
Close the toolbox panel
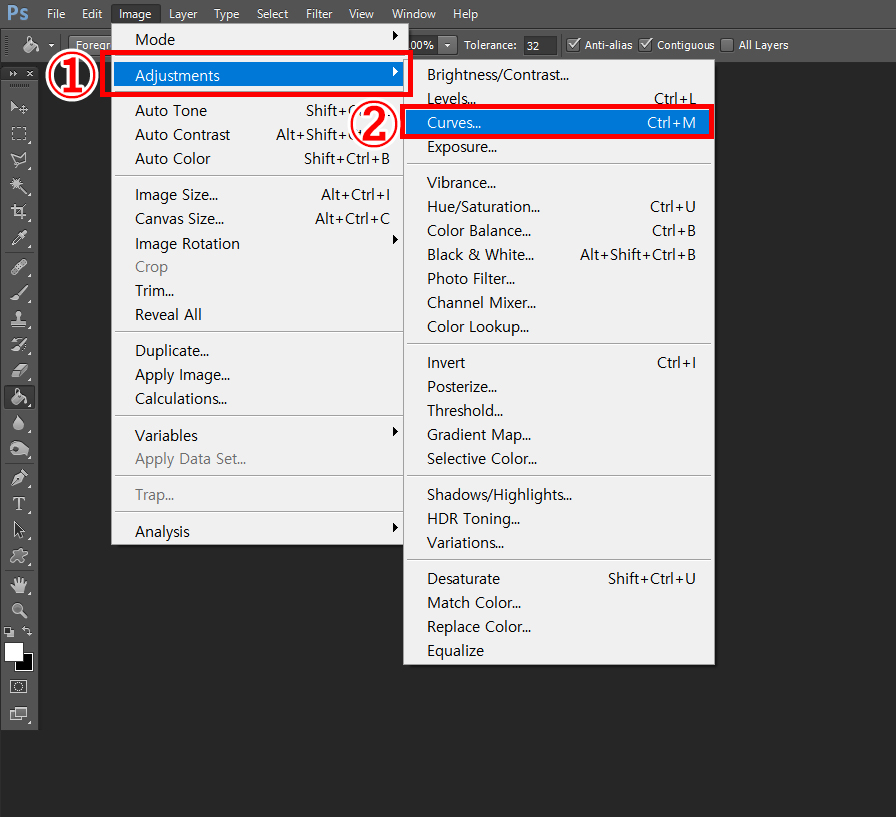tap(30, 74)
